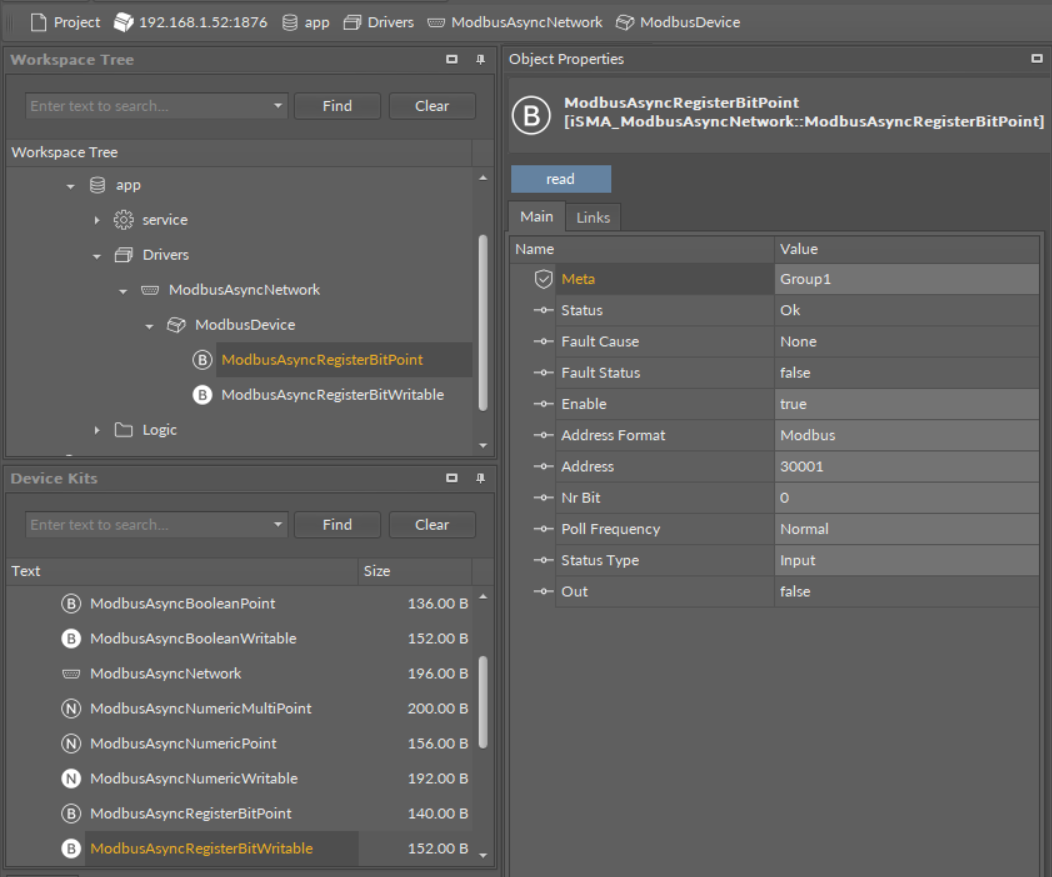
Task: Click Clear button in Workspace Tree
Action: point(432,106)
